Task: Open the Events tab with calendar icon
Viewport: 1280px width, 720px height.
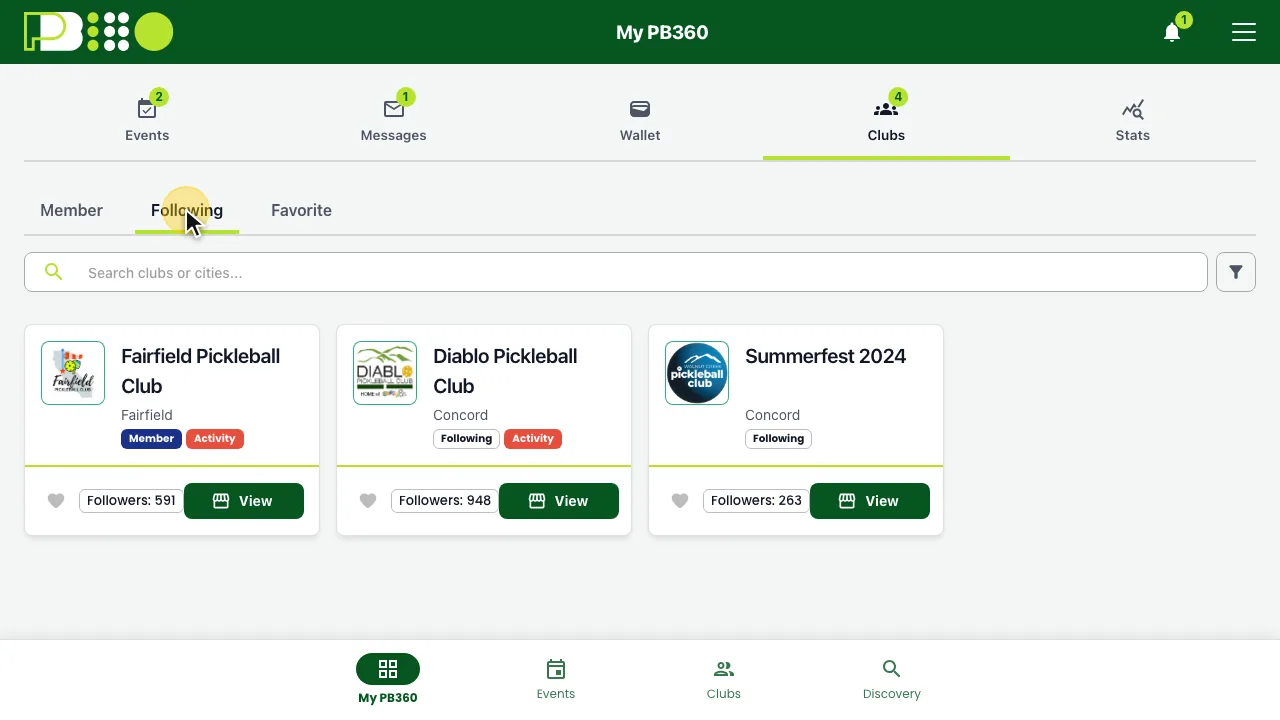Action: (x=147, y=120)
